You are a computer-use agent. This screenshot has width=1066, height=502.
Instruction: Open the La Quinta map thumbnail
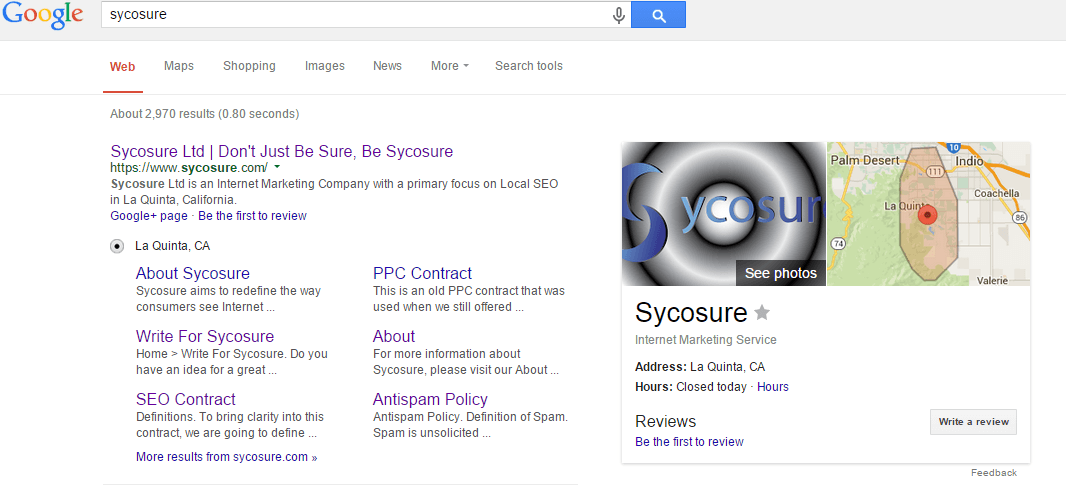tap(929, 214)
